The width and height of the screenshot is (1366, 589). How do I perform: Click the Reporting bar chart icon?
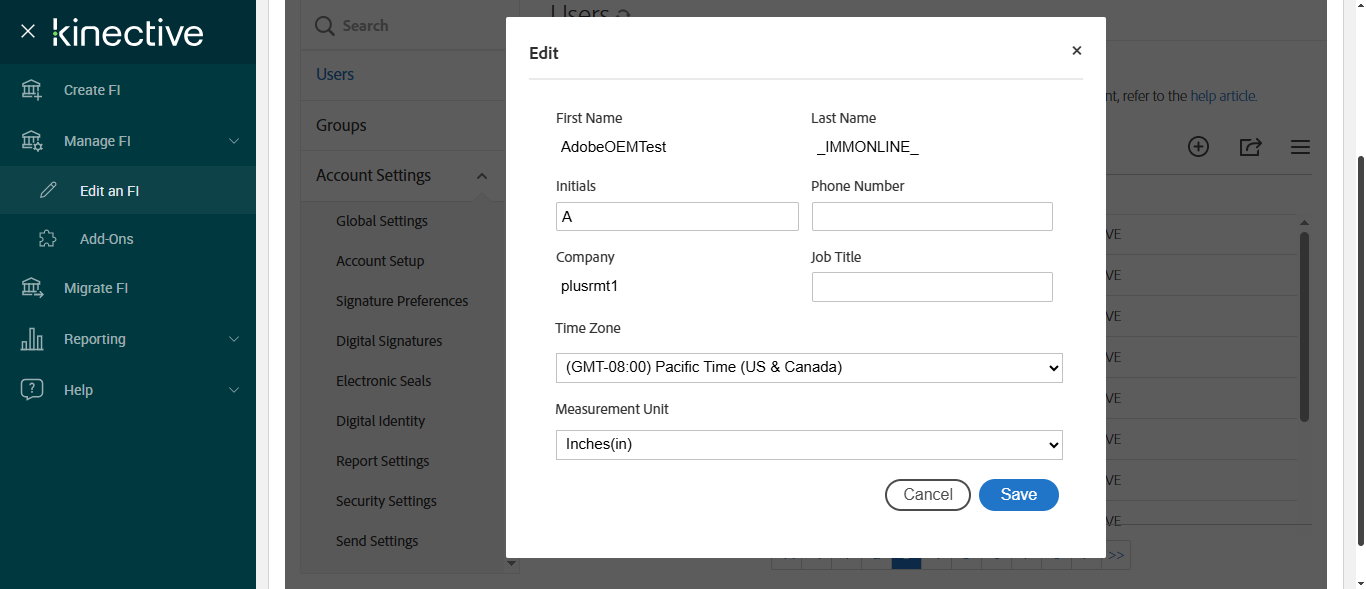coord(32,339)
